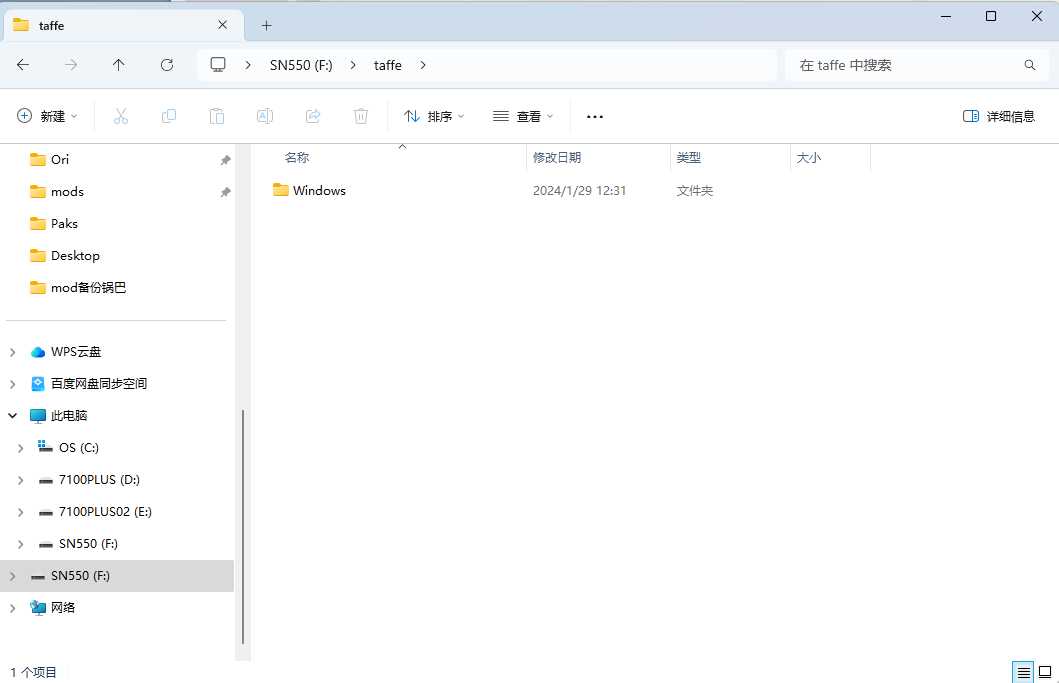Click the 在 taffe 中搜索 search box
The height and width of the screenshot is (683, 1059).
905,65
